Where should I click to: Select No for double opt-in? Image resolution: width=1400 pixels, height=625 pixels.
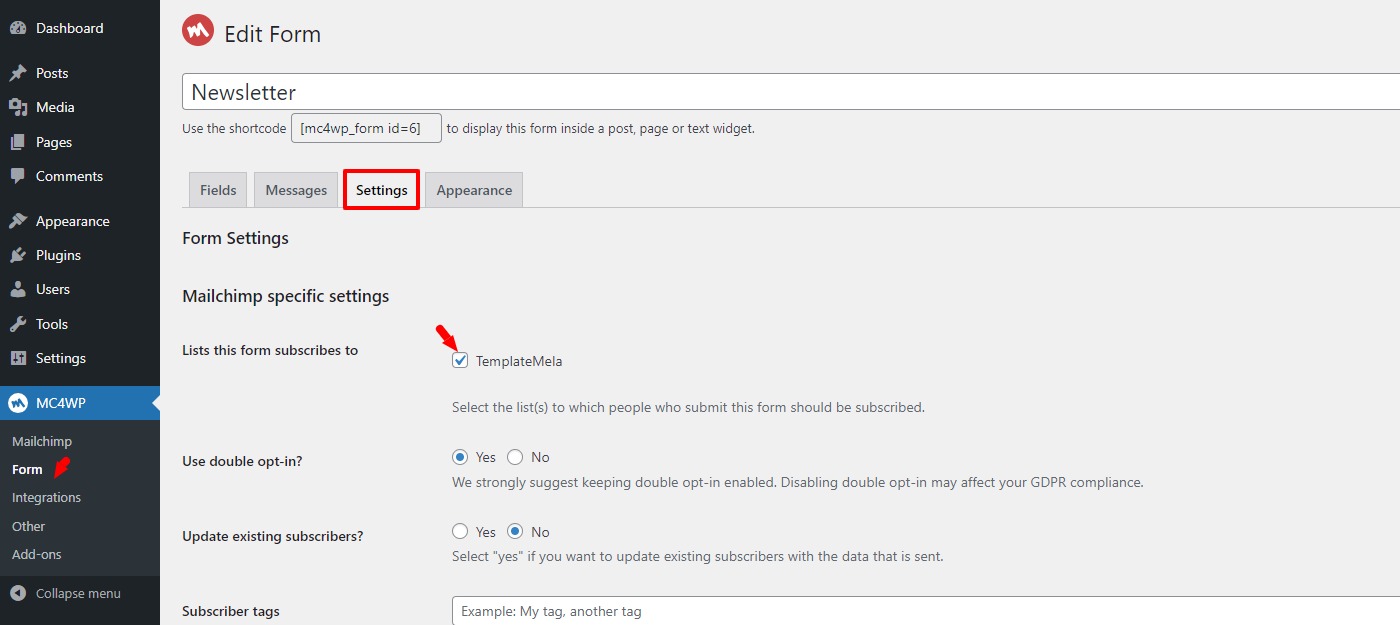click(x=515, y=457)
